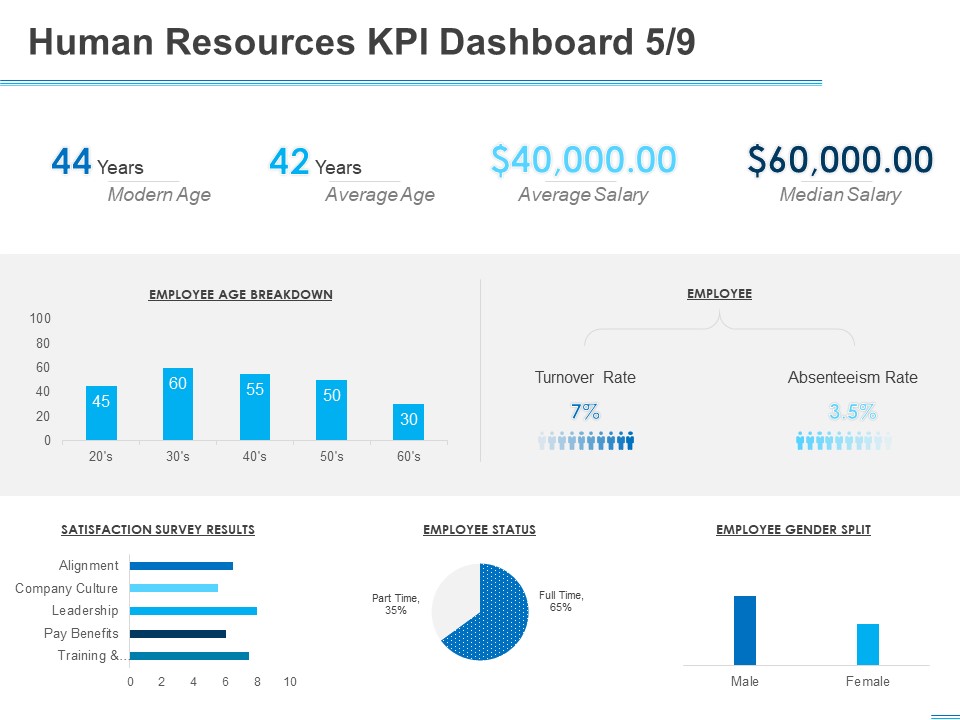This screenshot has width=960, height=720.
Task: Click the Leadership survey bar
Action: pos(193,610)
